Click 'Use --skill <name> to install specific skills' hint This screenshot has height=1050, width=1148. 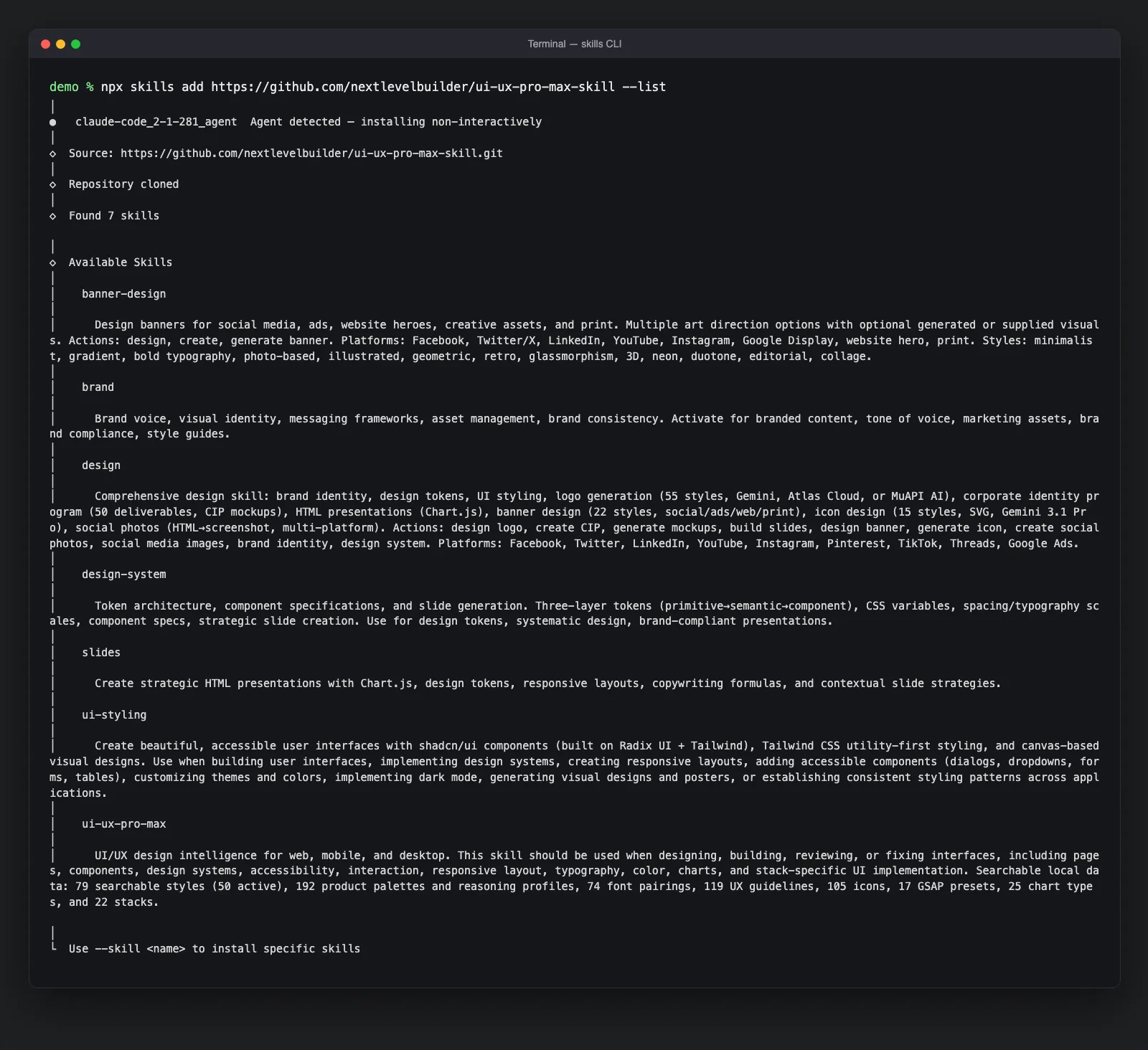tap(215, 949)
